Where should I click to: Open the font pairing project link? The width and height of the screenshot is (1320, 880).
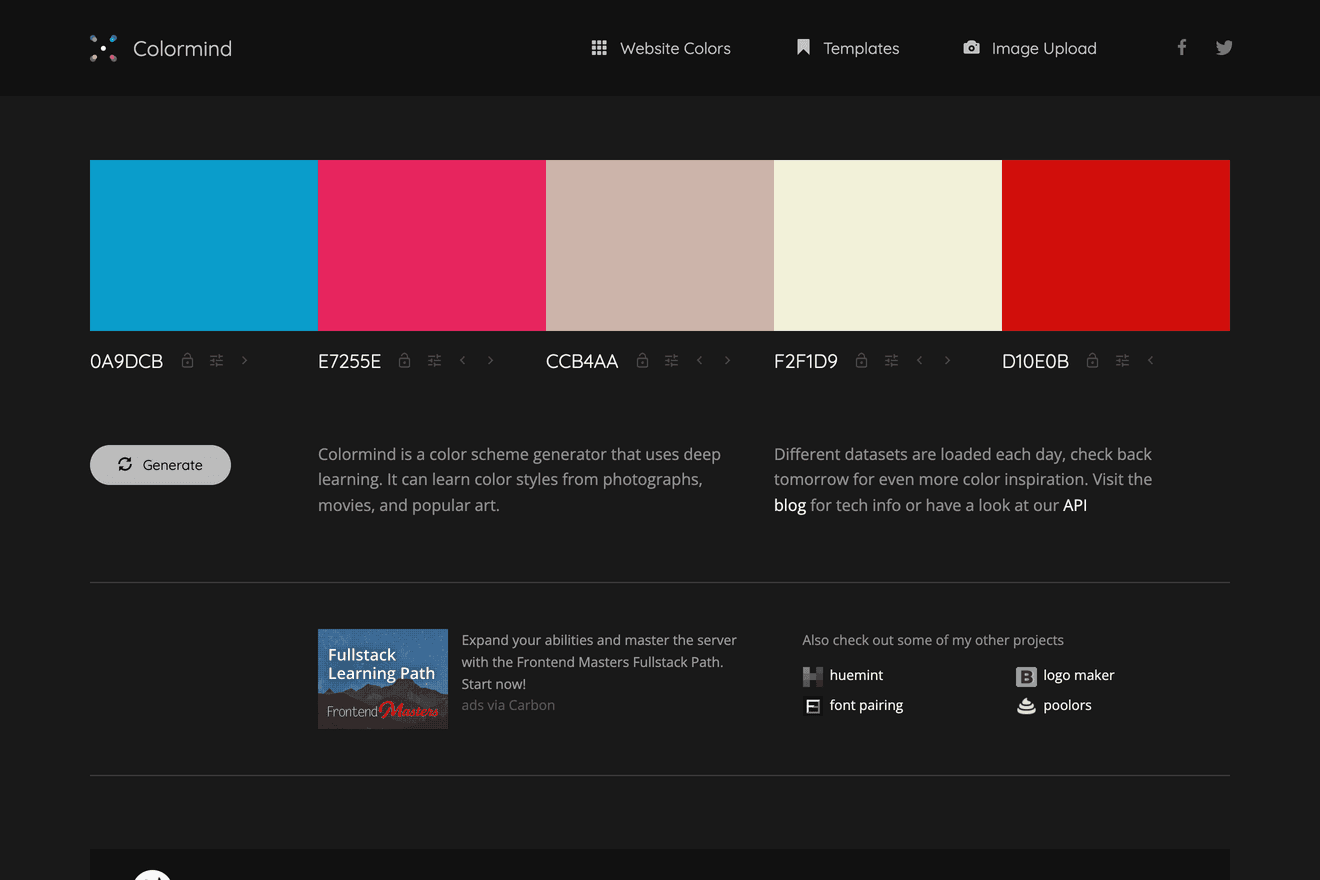[x=866, y=705]
